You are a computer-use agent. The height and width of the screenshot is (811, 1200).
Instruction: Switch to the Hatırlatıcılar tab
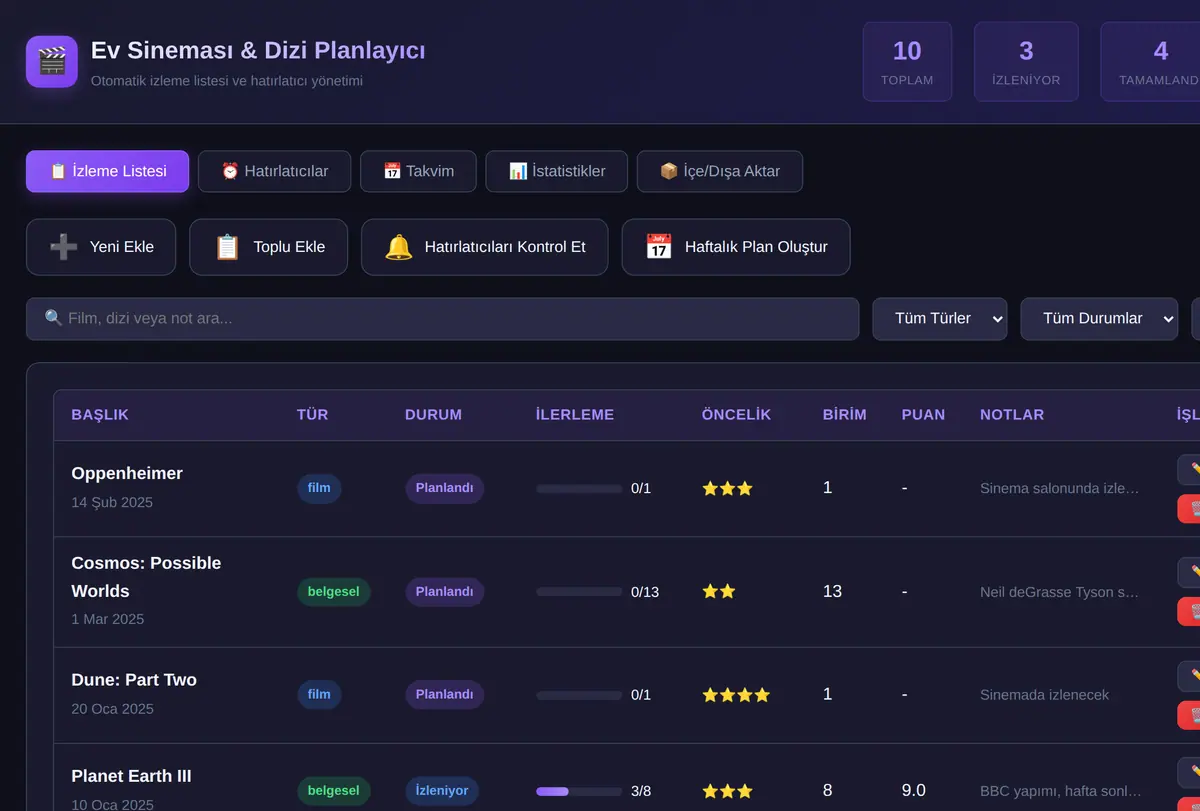(x=274, y=171)
